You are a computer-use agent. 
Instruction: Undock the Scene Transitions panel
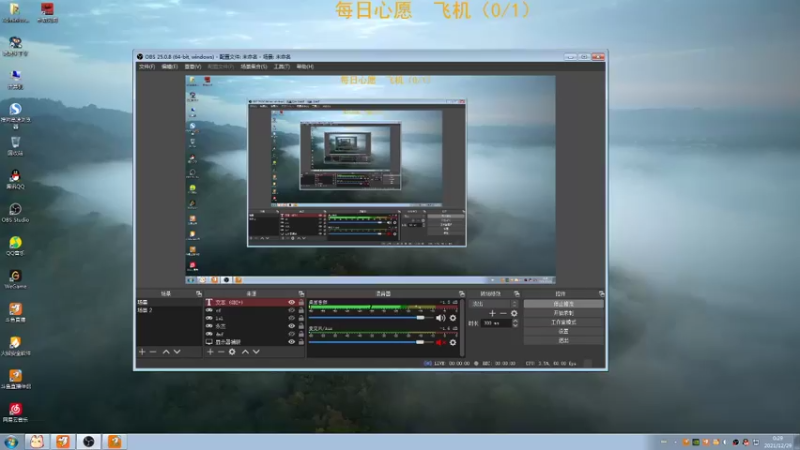point(517,294)
